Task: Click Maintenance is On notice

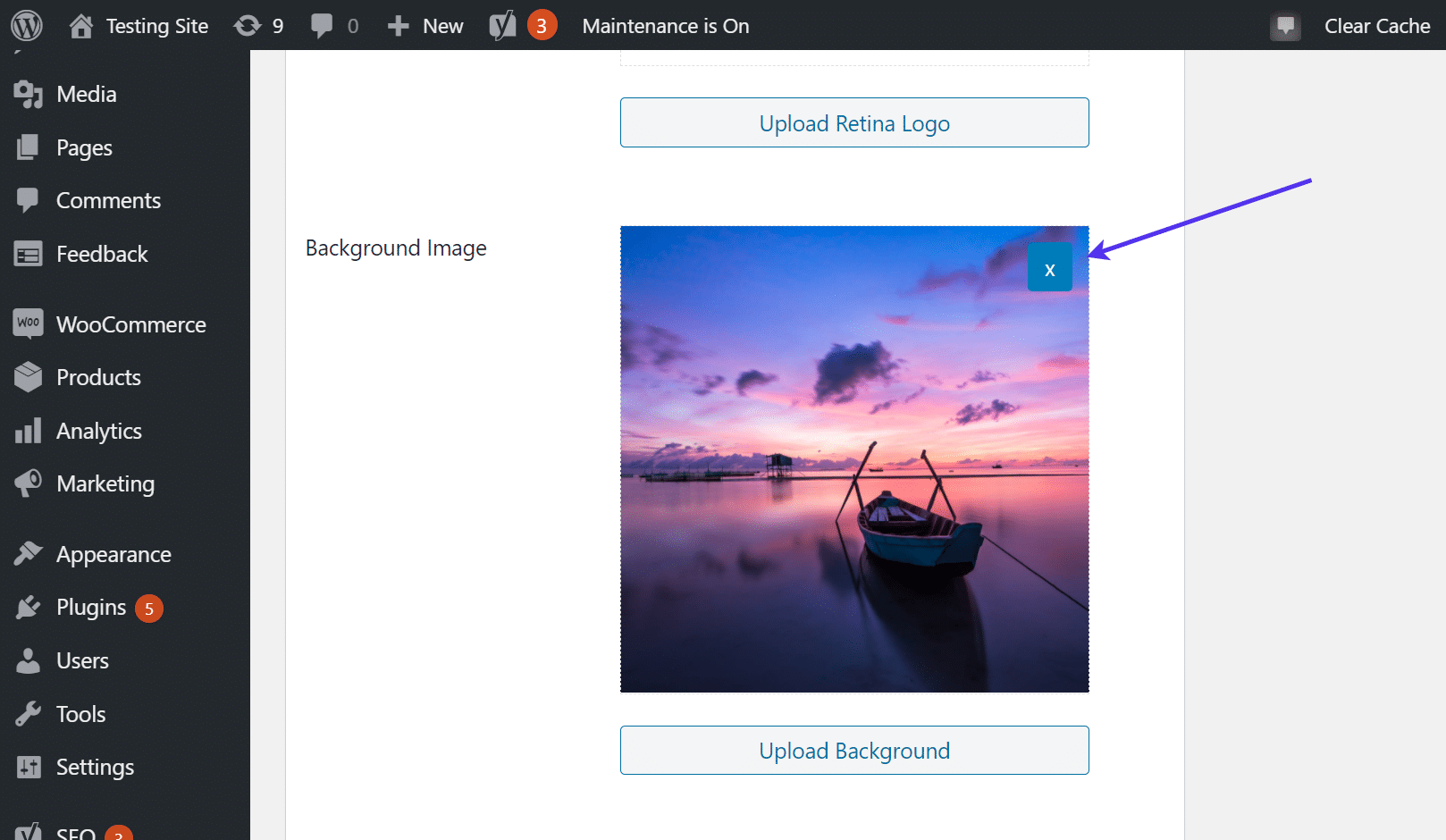Action: pos(665,26)
